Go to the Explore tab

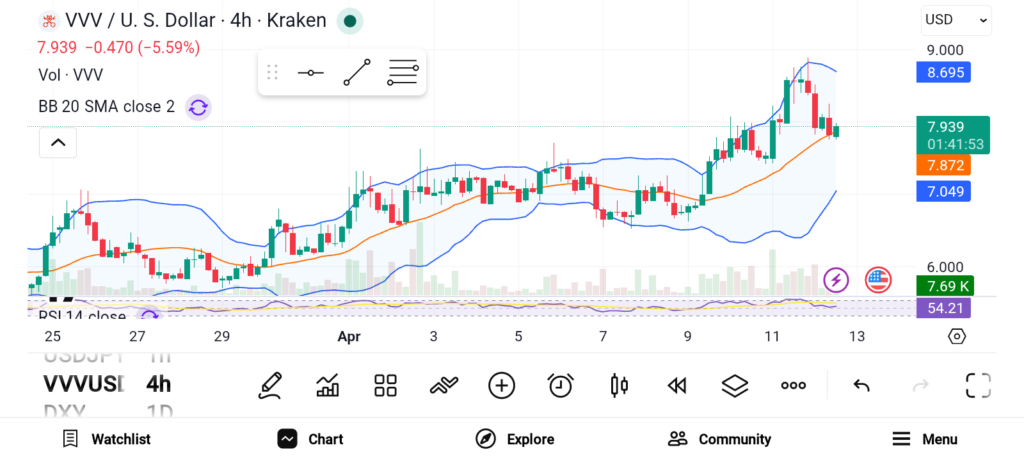pos(515,439)
